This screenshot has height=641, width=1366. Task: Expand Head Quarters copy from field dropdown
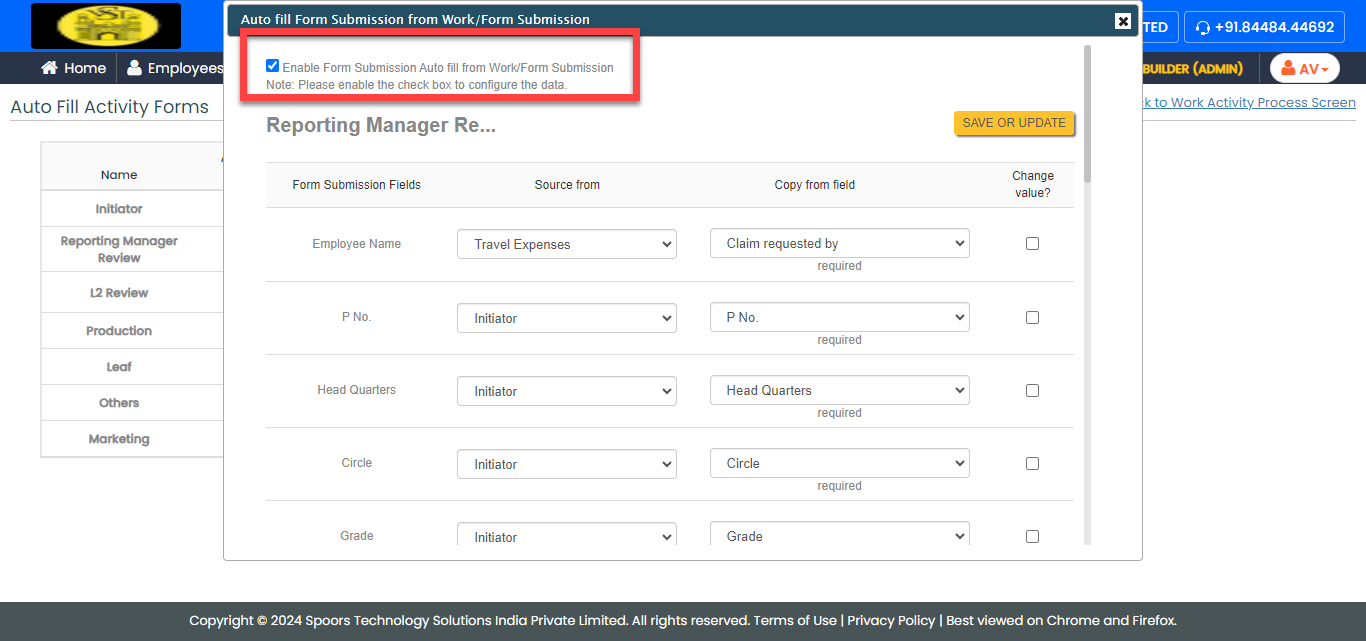coord(839,390)
